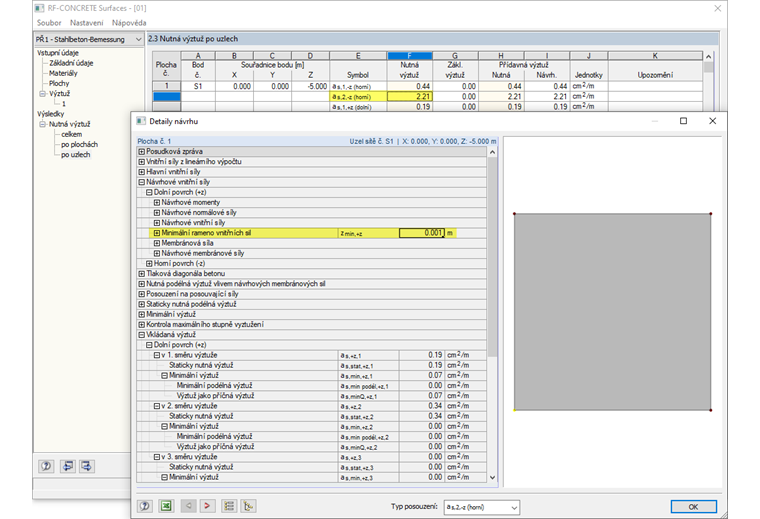Expand Návrhové momenty node
Image resolution: width=760 pixels, height=519 pixels.
click(157, 203)
